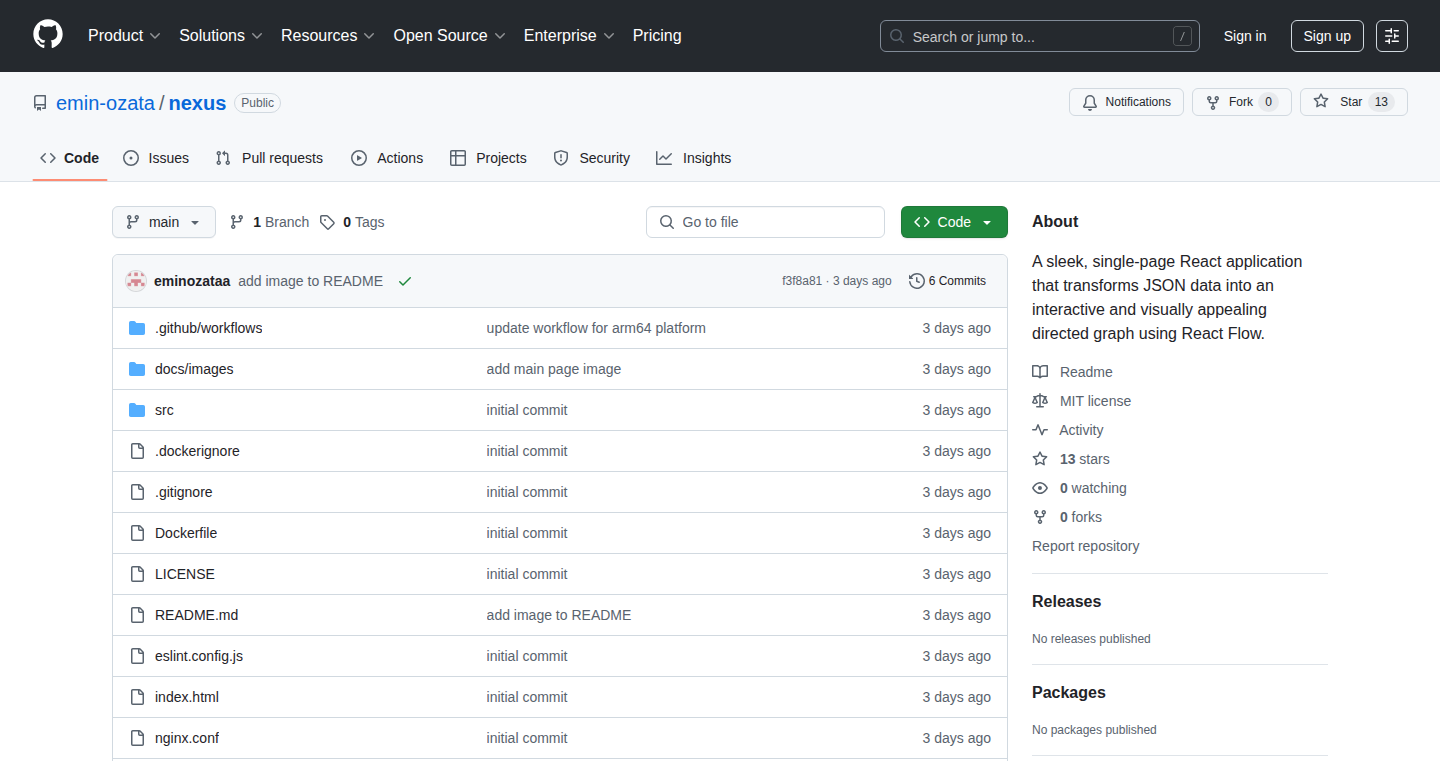Click the src folder icon

(x=137, y=410)
